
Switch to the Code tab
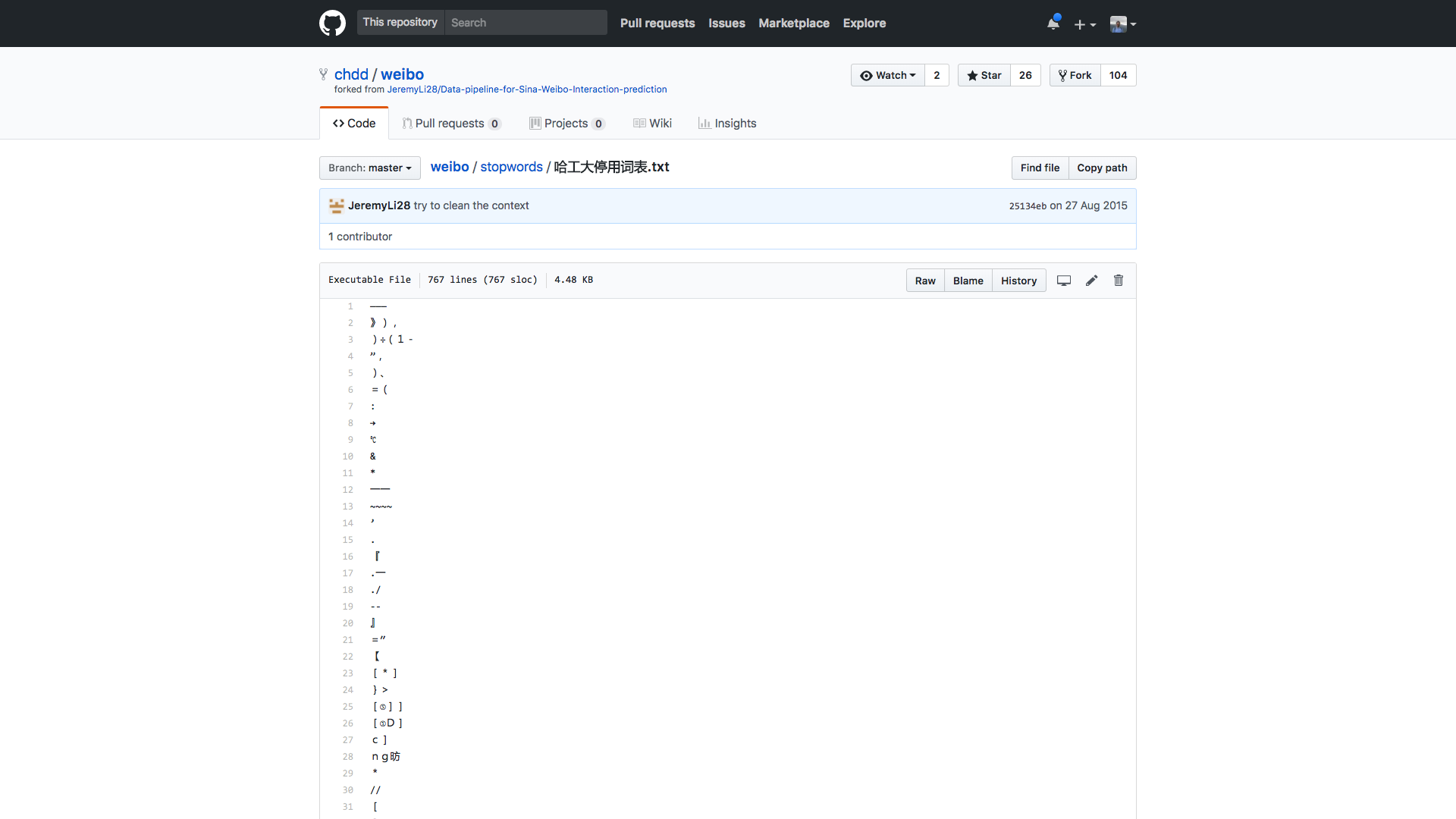pyautogui.click(x=354, y=123)
